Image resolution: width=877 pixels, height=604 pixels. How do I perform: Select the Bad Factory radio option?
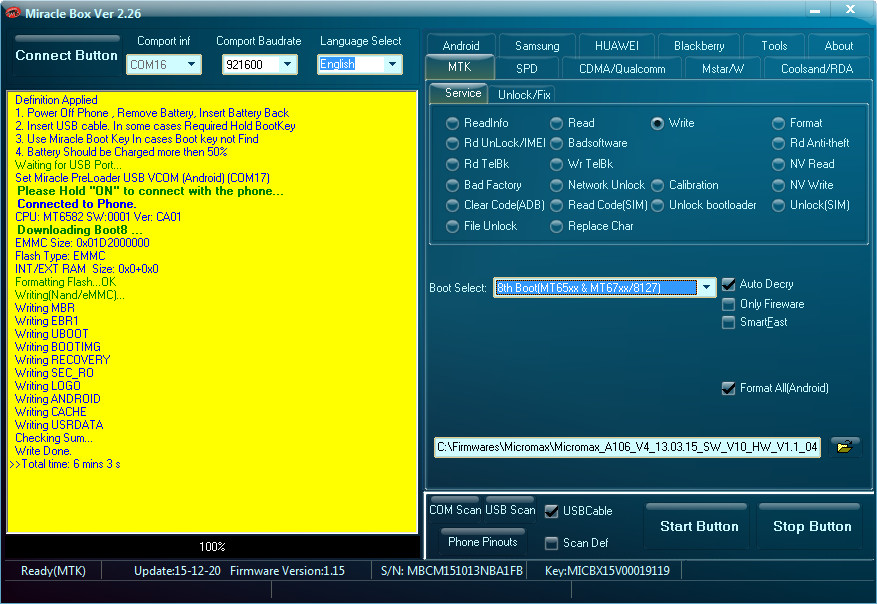452,185
